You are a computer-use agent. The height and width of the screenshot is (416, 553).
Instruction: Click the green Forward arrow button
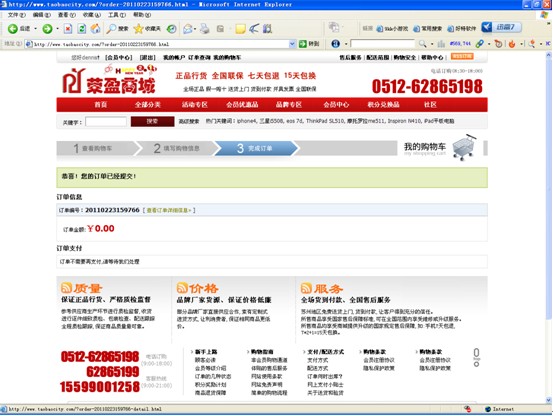point(47,29)
